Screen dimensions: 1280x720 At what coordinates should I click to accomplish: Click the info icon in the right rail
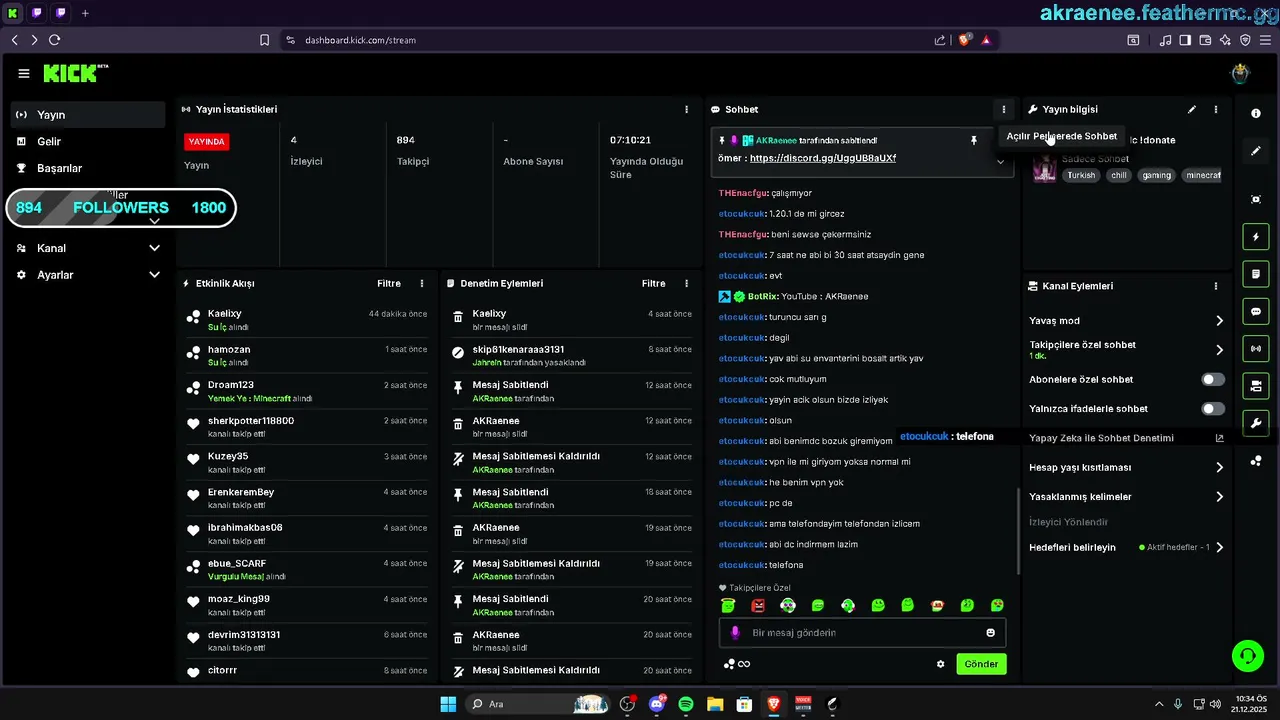[1256, 114]
